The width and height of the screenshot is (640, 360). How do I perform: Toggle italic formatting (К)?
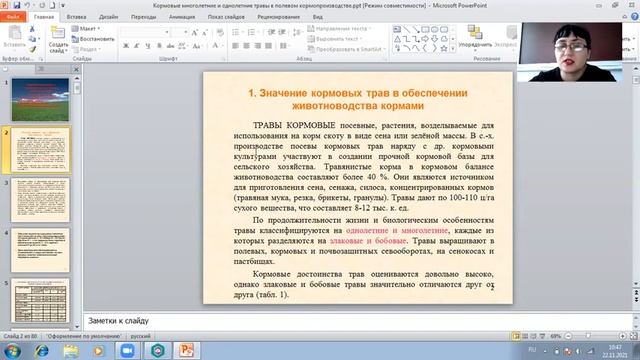point(137,46)
